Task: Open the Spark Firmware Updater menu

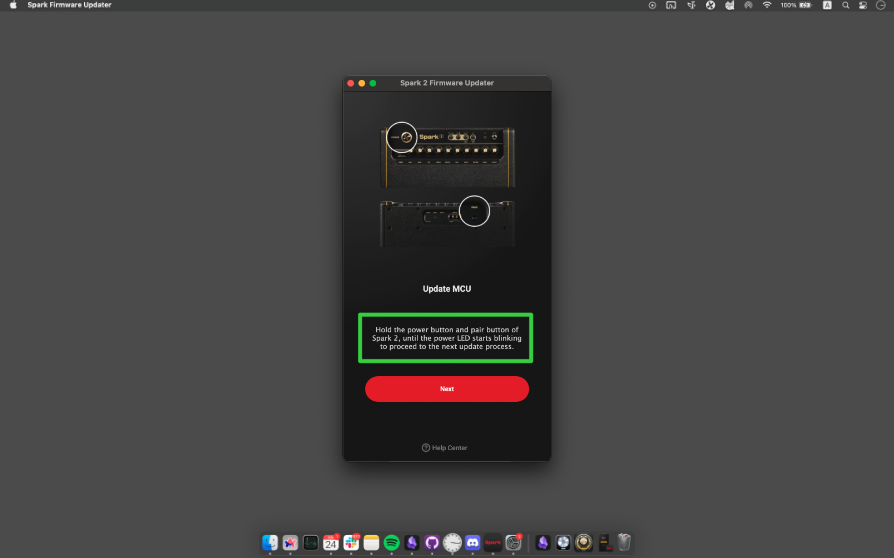Action: pos(70,5)
